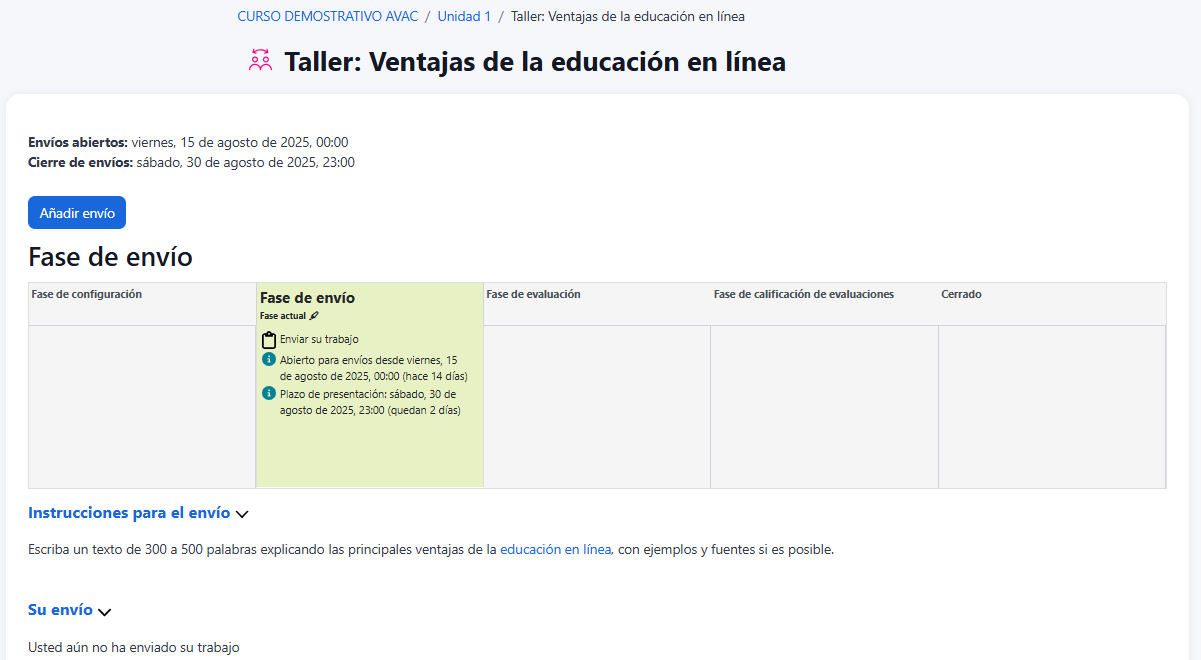Select the Cerrado phase column header
The image size is (1201, 660).
961,294
